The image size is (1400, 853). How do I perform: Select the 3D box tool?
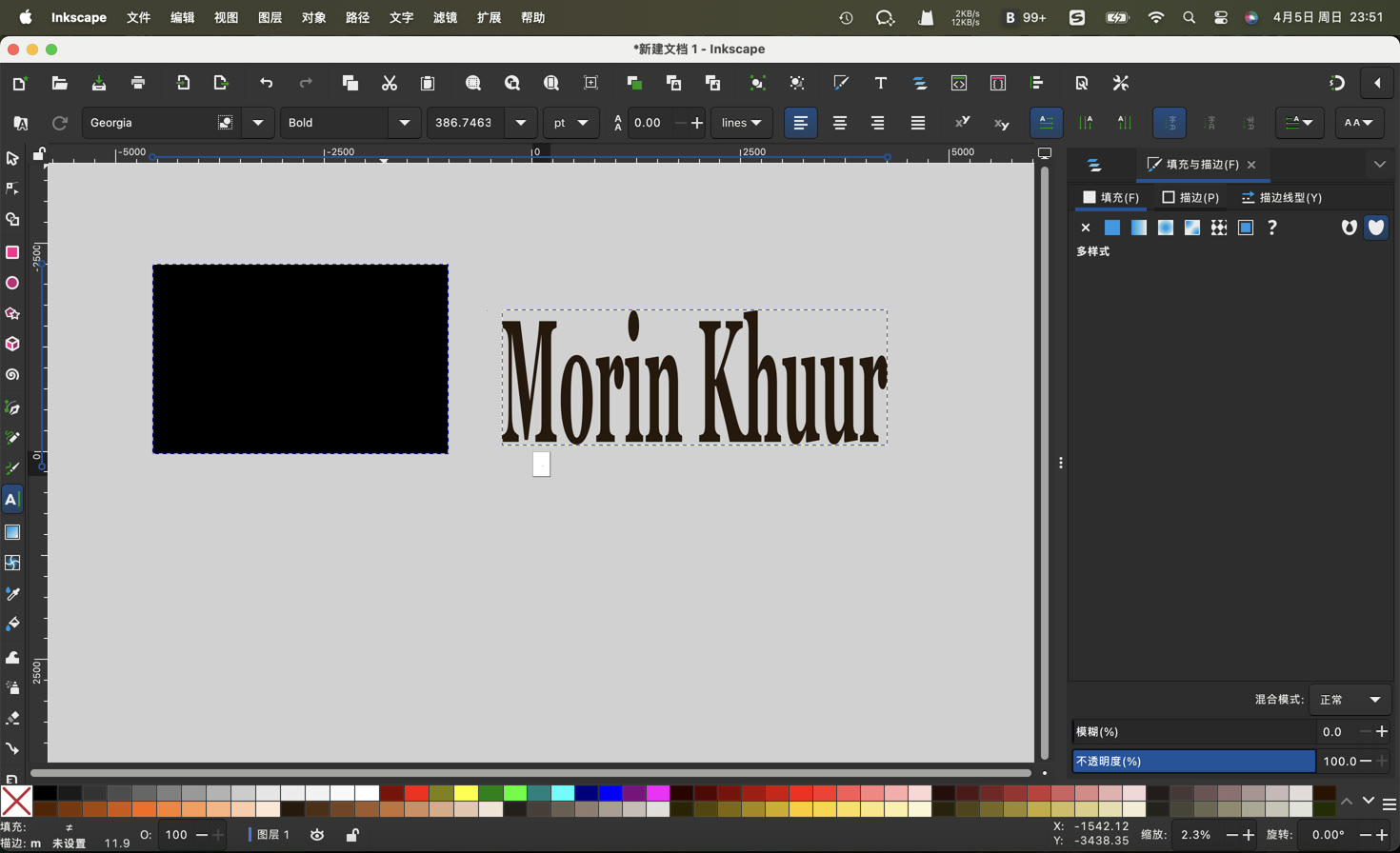pos(12,344)
